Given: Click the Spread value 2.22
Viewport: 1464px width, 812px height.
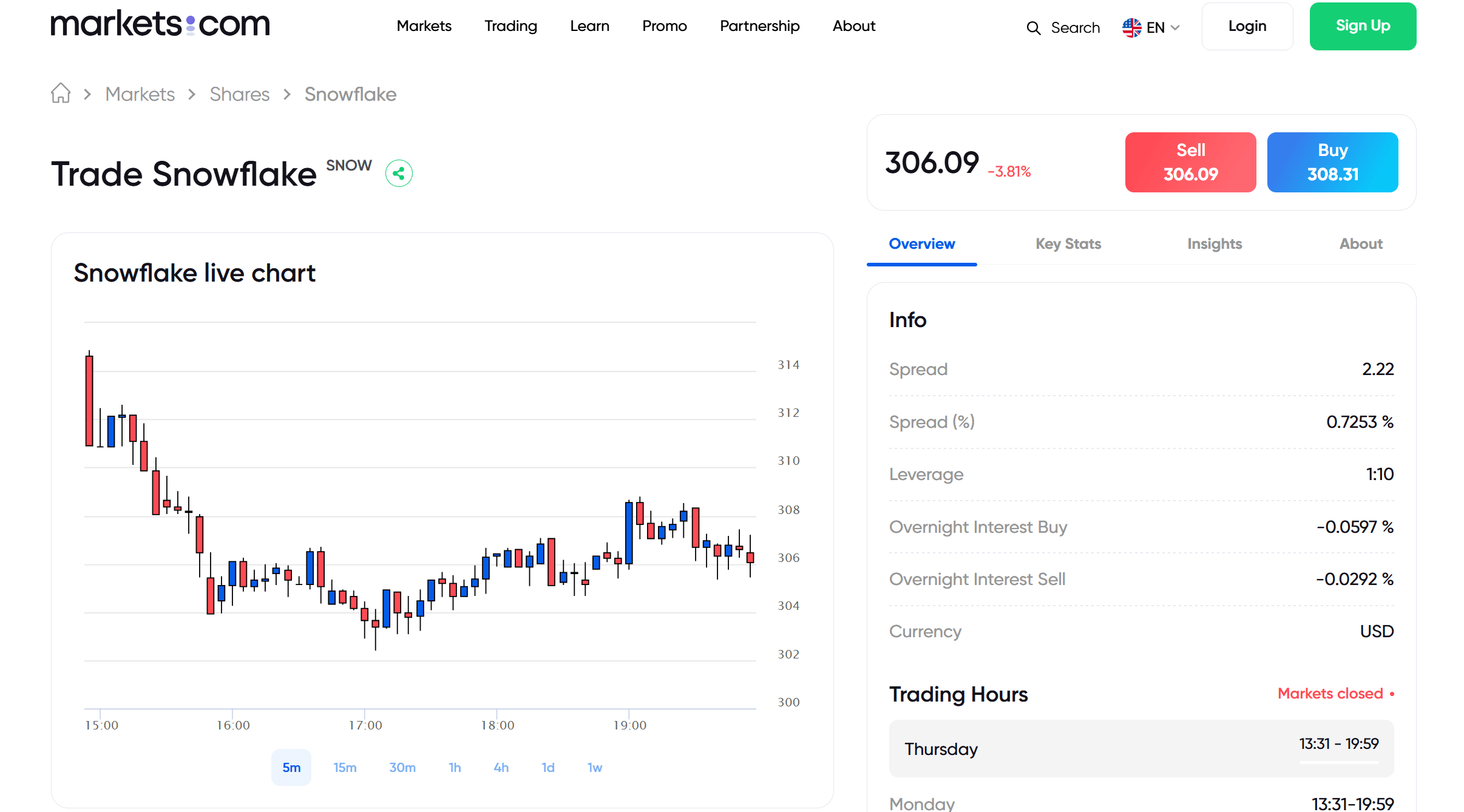Looking at the screenshot, I should (x=1378, y=369).
